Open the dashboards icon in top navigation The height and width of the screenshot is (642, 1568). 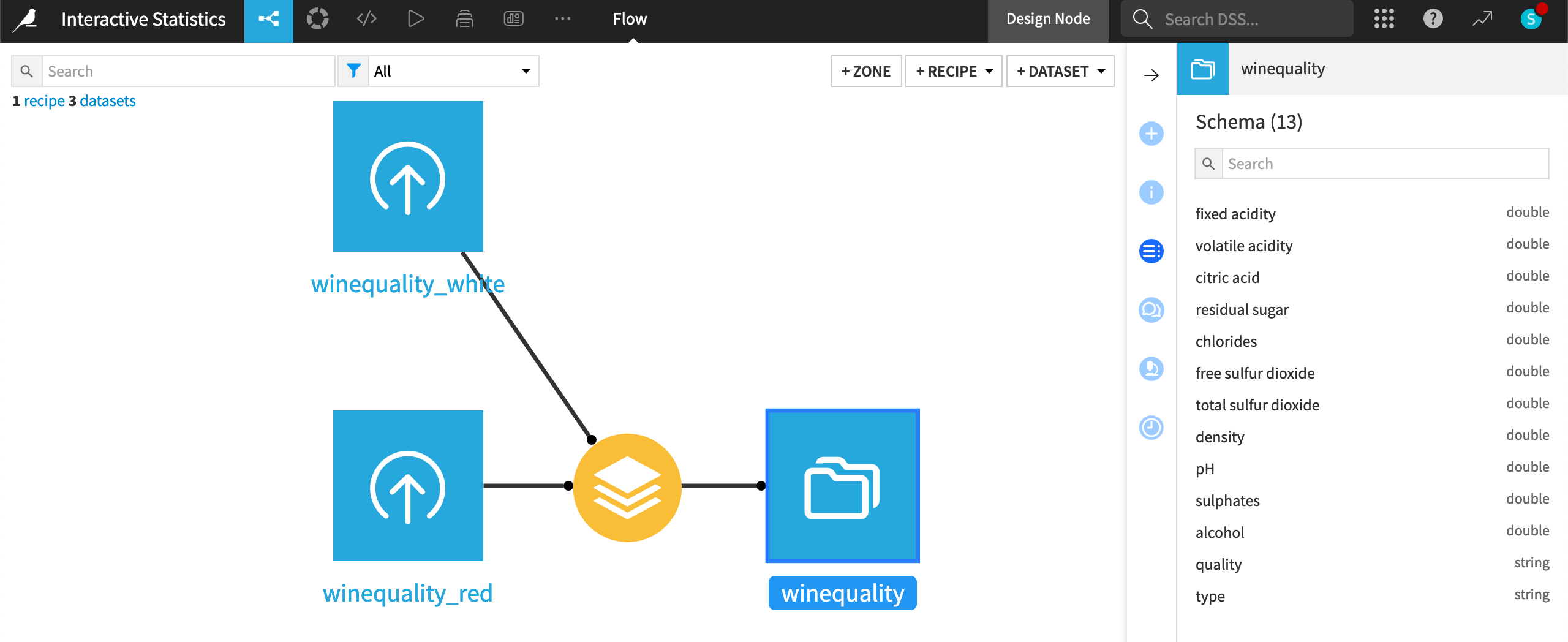pos(513,18)
